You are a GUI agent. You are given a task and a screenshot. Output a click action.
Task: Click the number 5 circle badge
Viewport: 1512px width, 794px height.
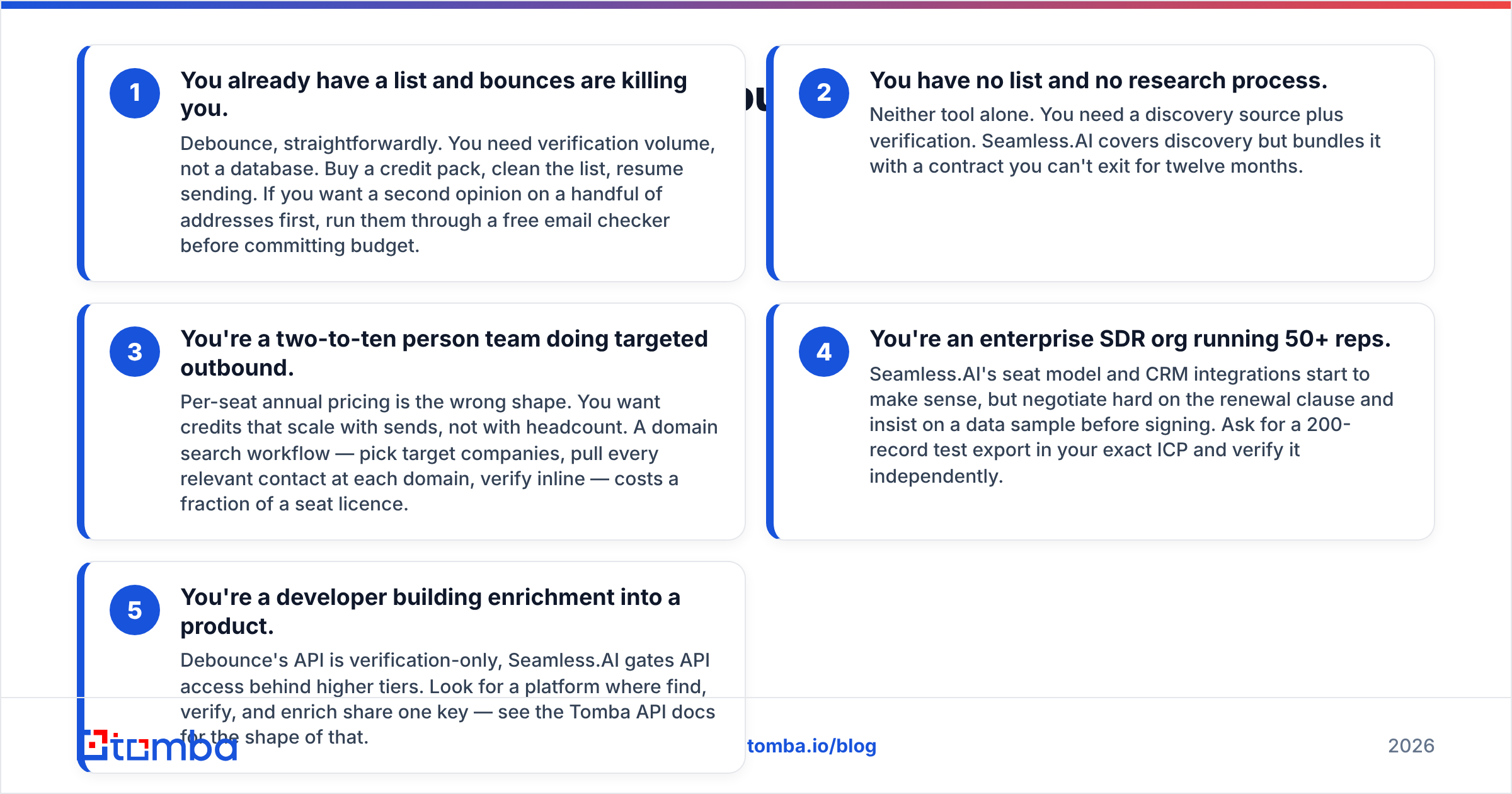click(135, 610)
